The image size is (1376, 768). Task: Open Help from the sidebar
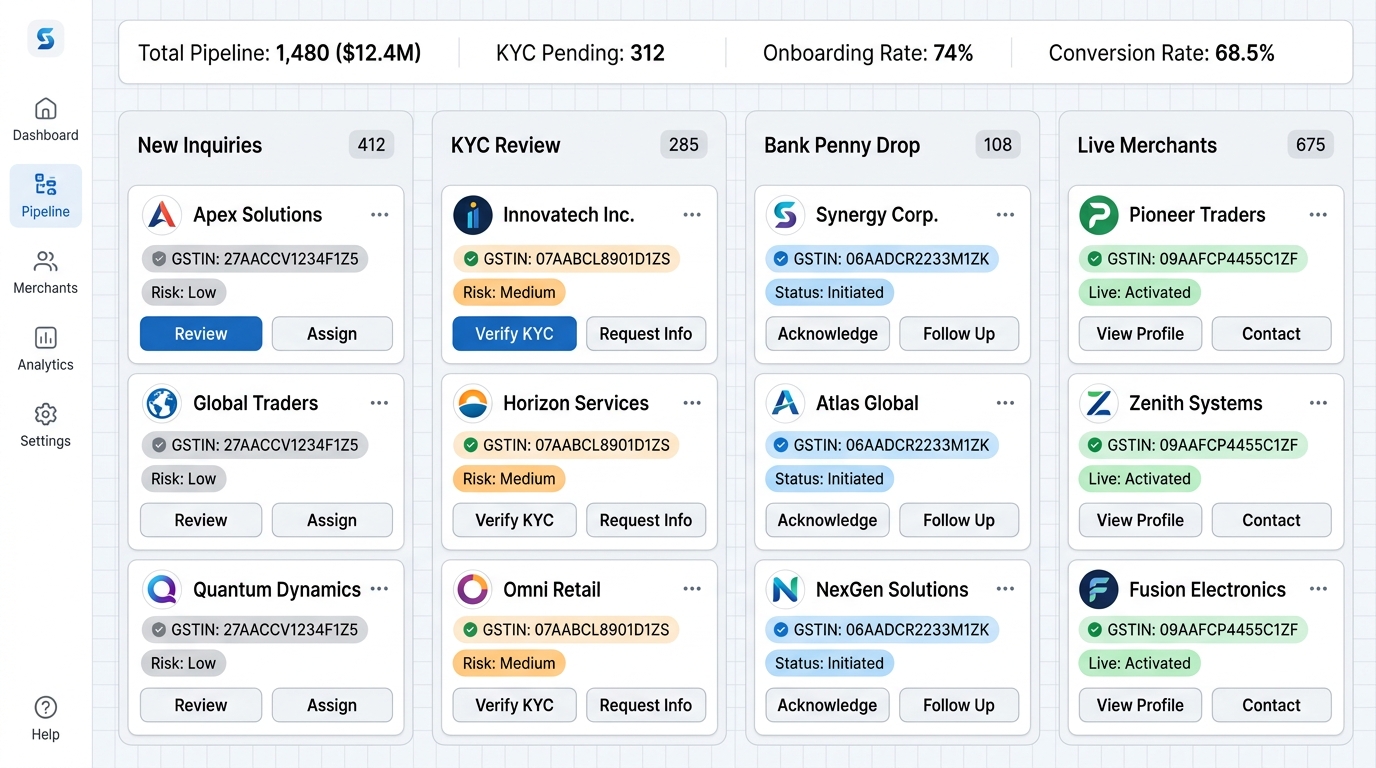(x=45, y=719)
